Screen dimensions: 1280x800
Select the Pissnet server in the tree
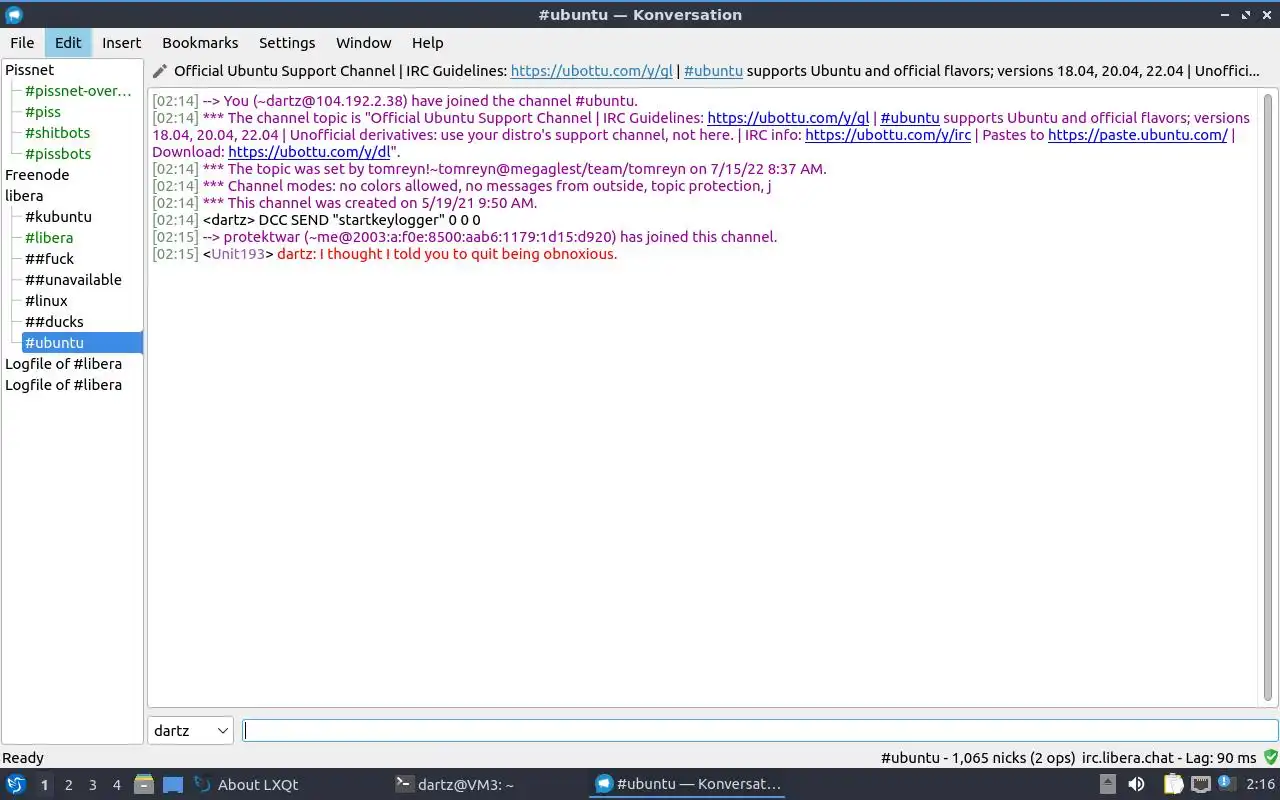30,70
